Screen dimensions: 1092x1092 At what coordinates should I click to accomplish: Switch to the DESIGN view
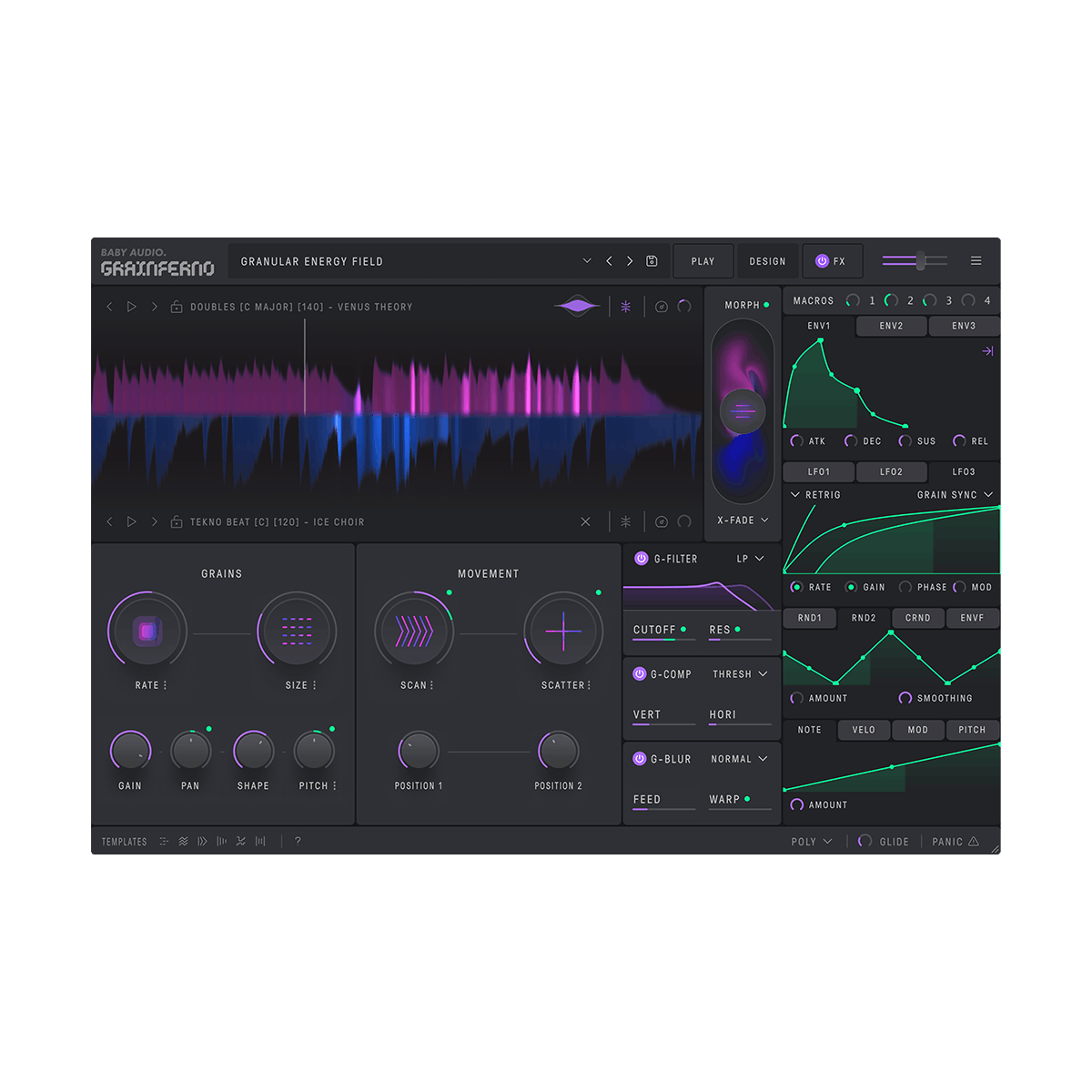768,261
